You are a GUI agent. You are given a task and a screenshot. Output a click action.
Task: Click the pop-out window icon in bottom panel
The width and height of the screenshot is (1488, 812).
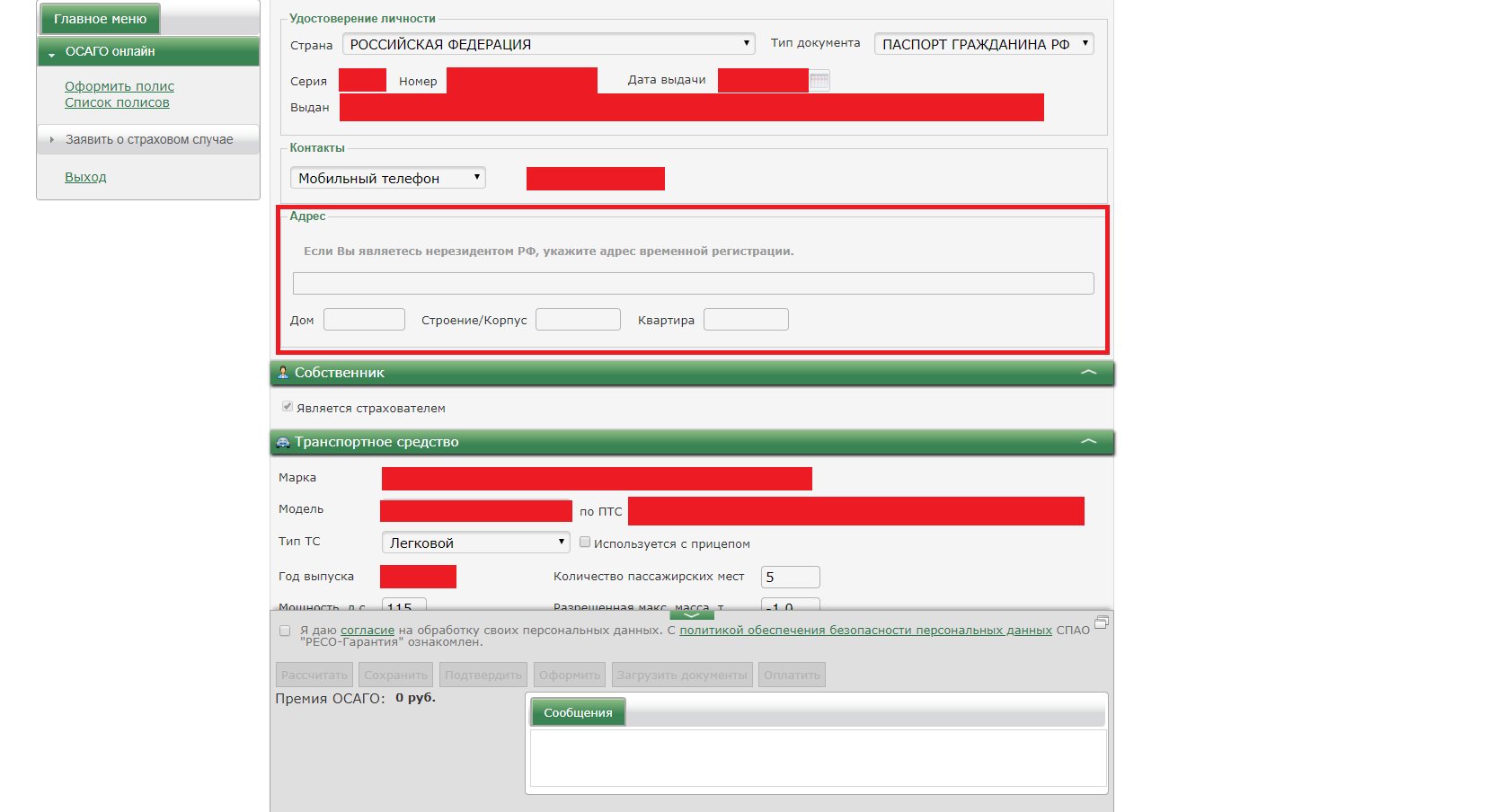click(x=1102, y=622)
